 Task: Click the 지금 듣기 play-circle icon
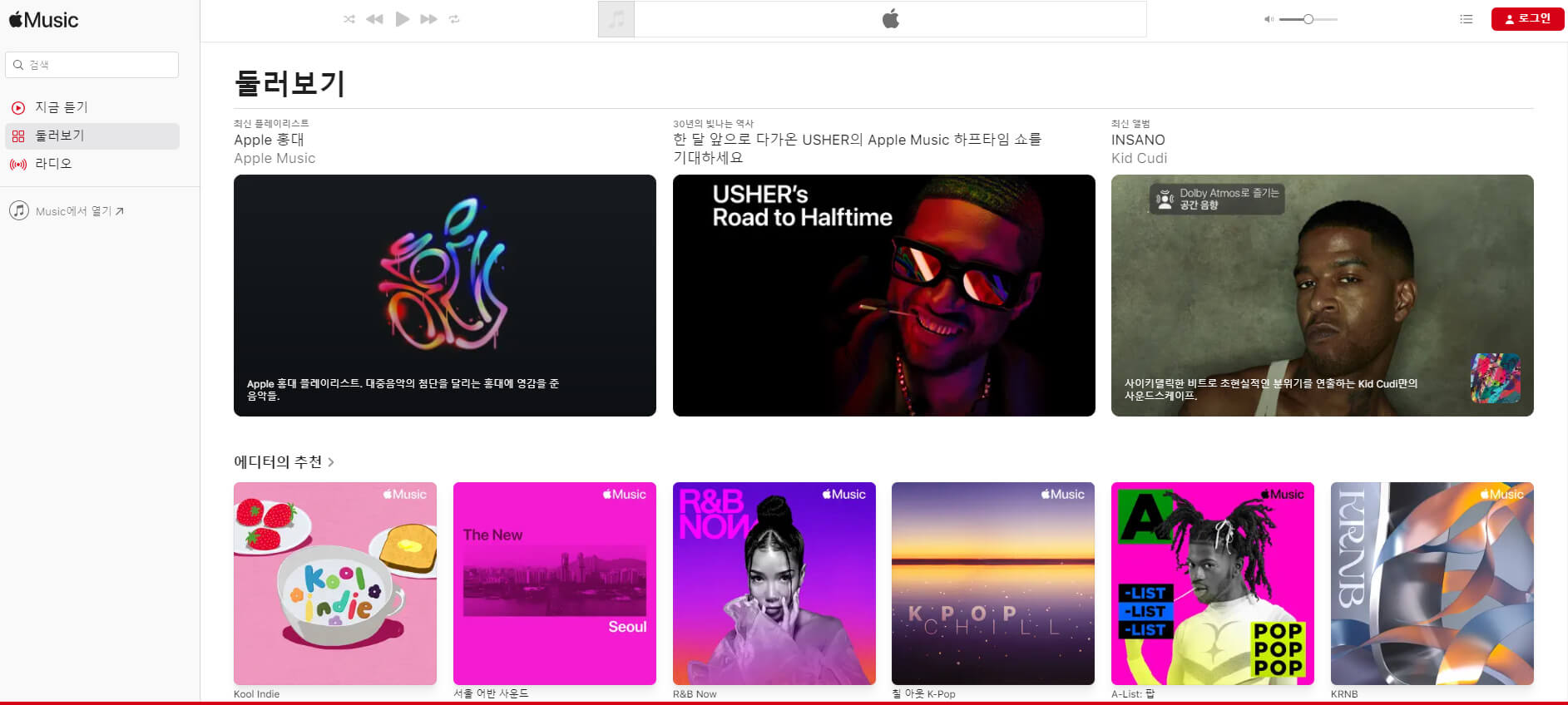(x=18, y=108)
